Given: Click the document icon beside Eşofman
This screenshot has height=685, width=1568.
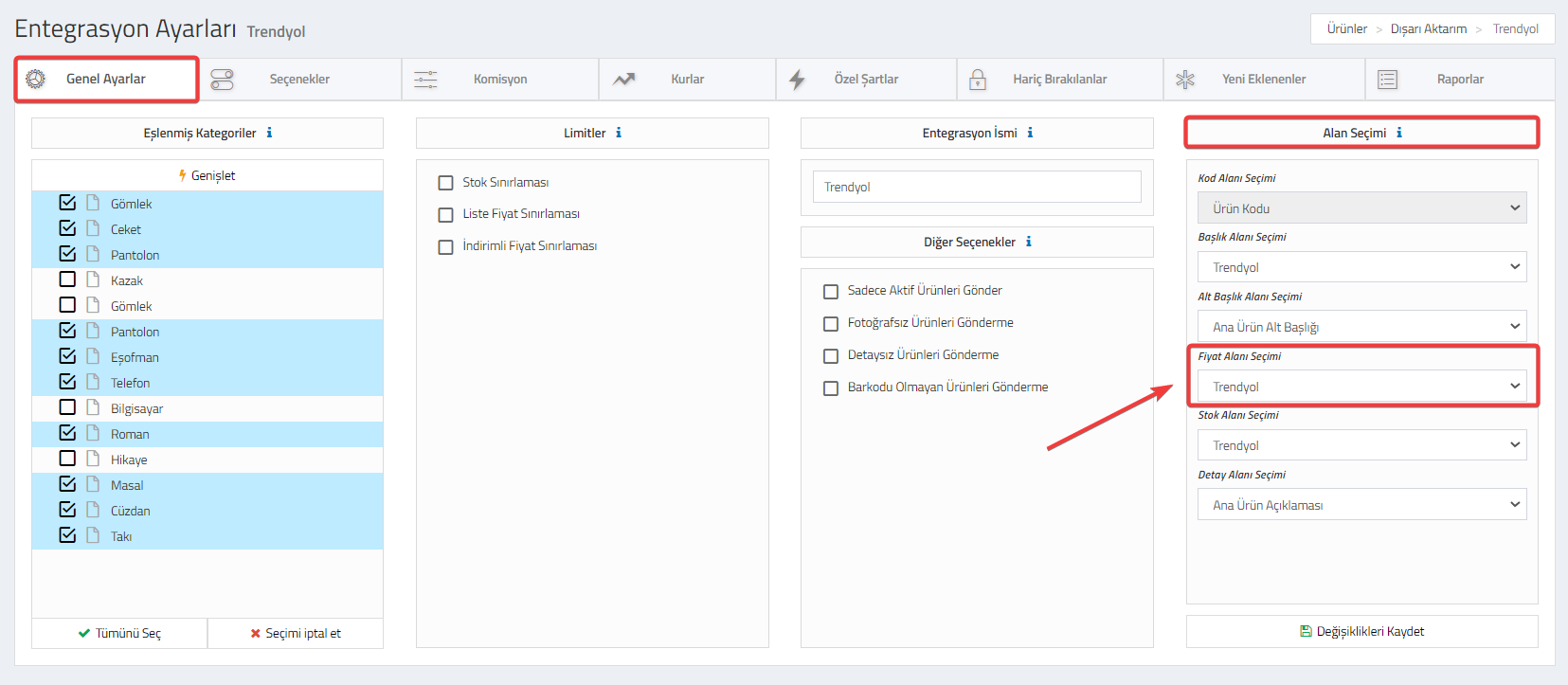Looking at the screenshot, I should (x=93, y=356).
